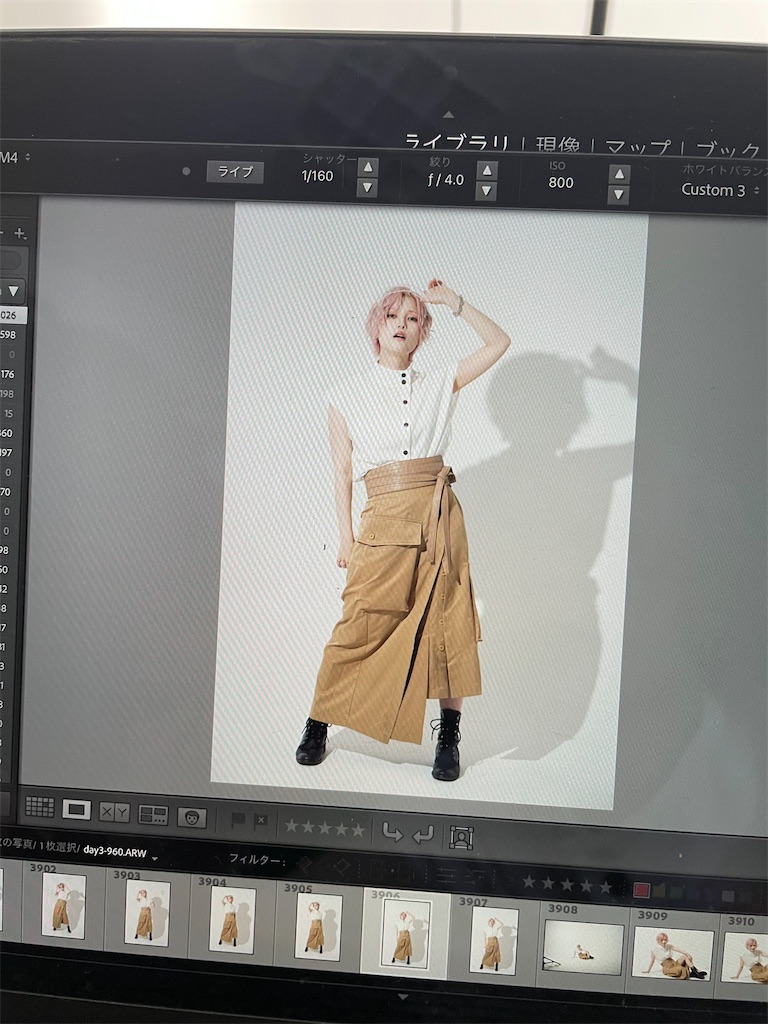This screenshot has width=768, height=1024.
Task: Lower ISO with down arrow
Action: (x=618, y=195)
